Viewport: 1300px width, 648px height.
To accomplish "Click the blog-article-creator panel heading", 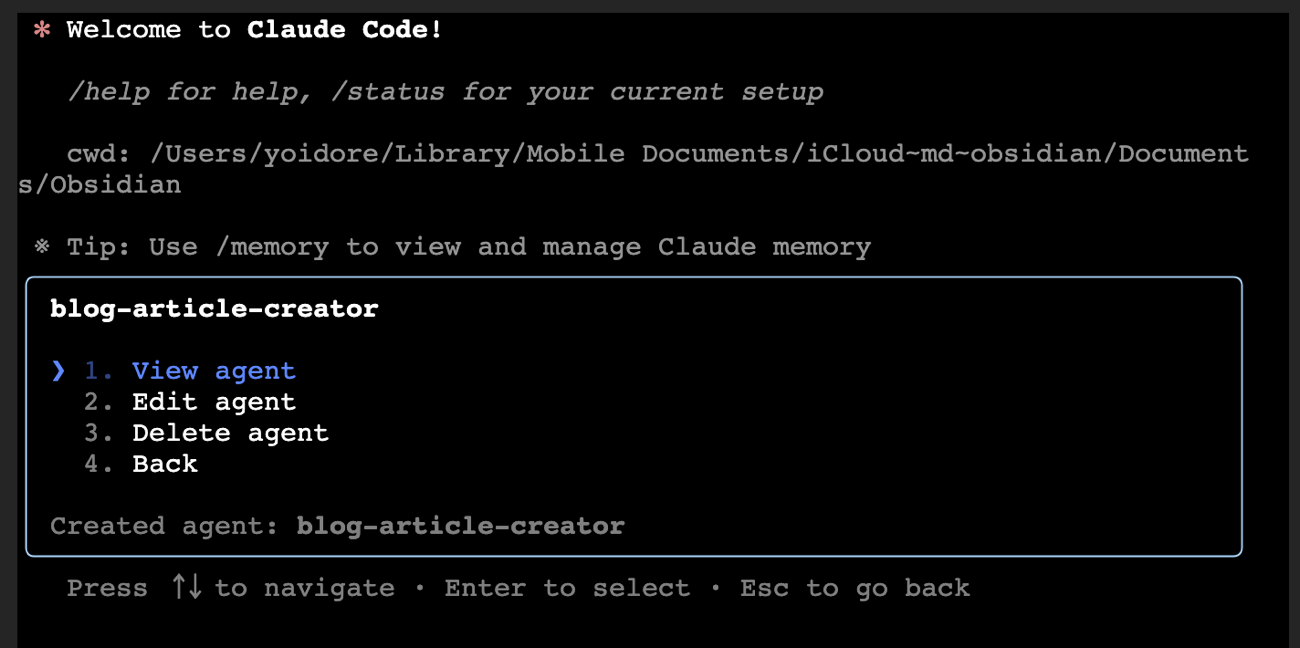I will click(x=214, y=309).
